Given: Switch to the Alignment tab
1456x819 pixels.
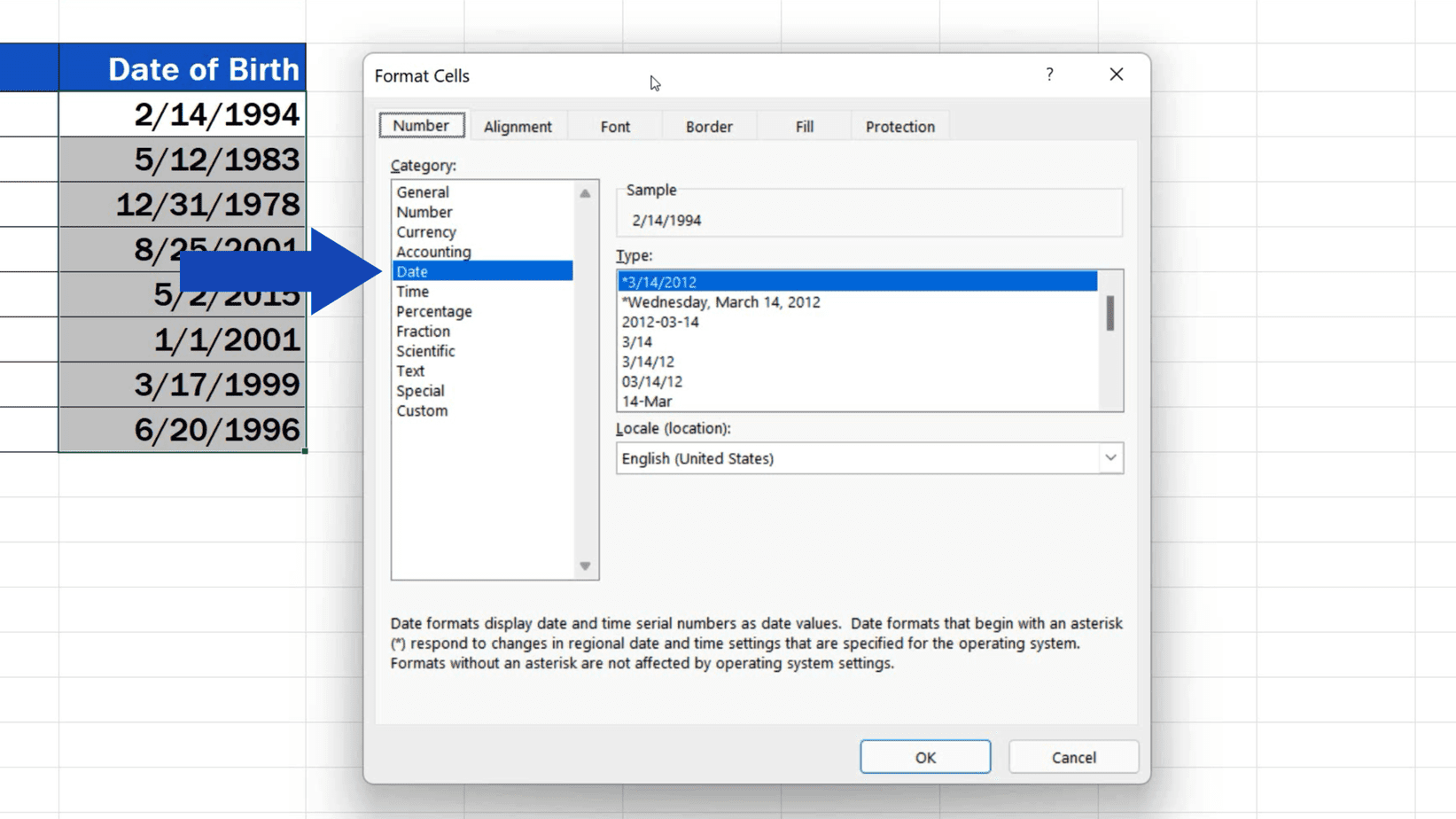Looking at the screenshot, I should pyautogui.click(x=518, y=126).
